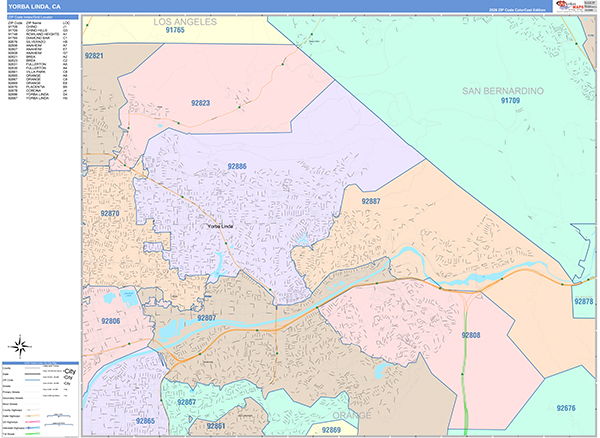Click the ZIP Code boundary line sample in legend

[33, 380]
